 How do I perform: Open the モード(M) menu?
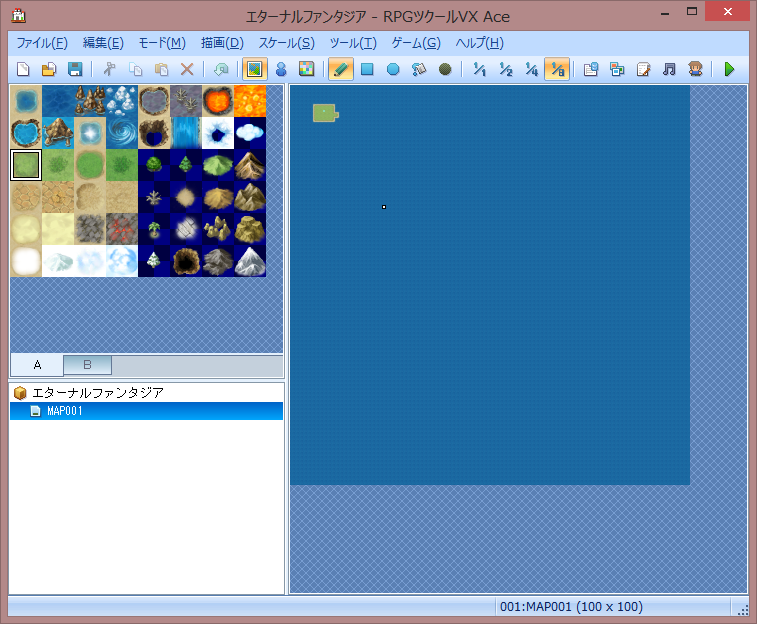point(162,43)
